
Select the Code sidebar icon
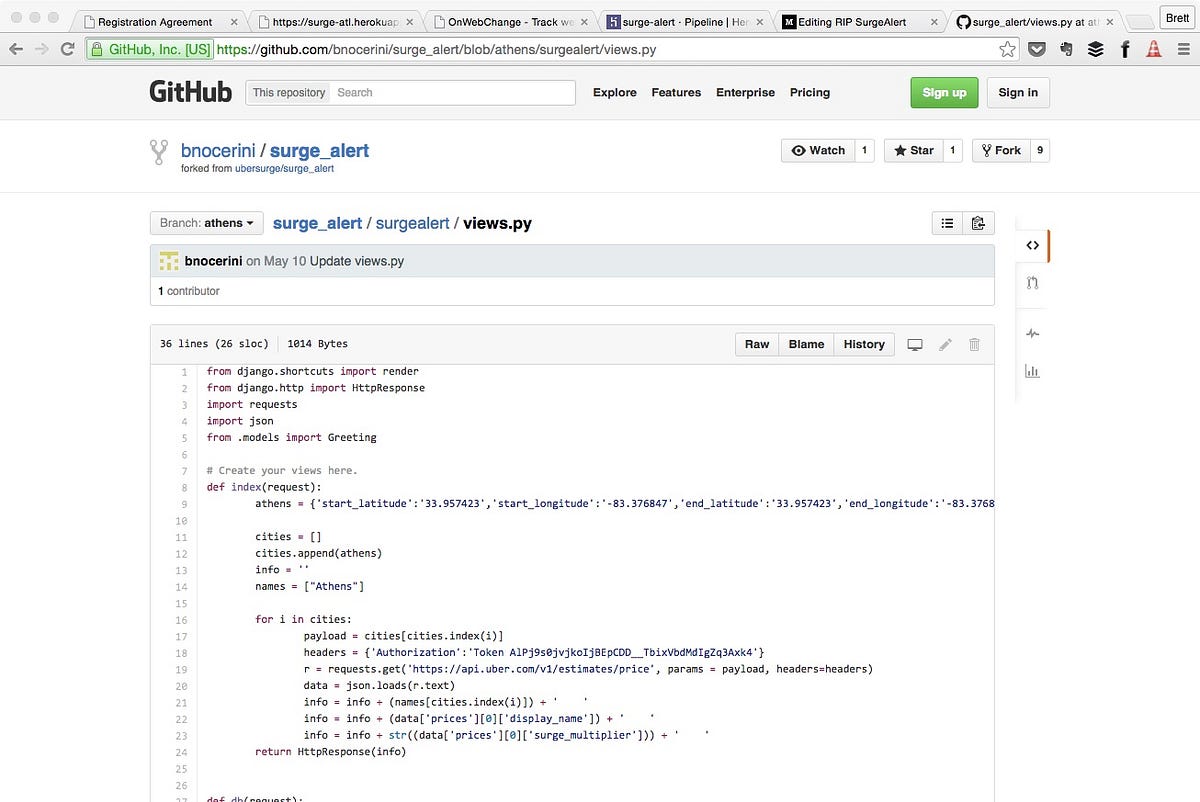[x=1032, y=245]
